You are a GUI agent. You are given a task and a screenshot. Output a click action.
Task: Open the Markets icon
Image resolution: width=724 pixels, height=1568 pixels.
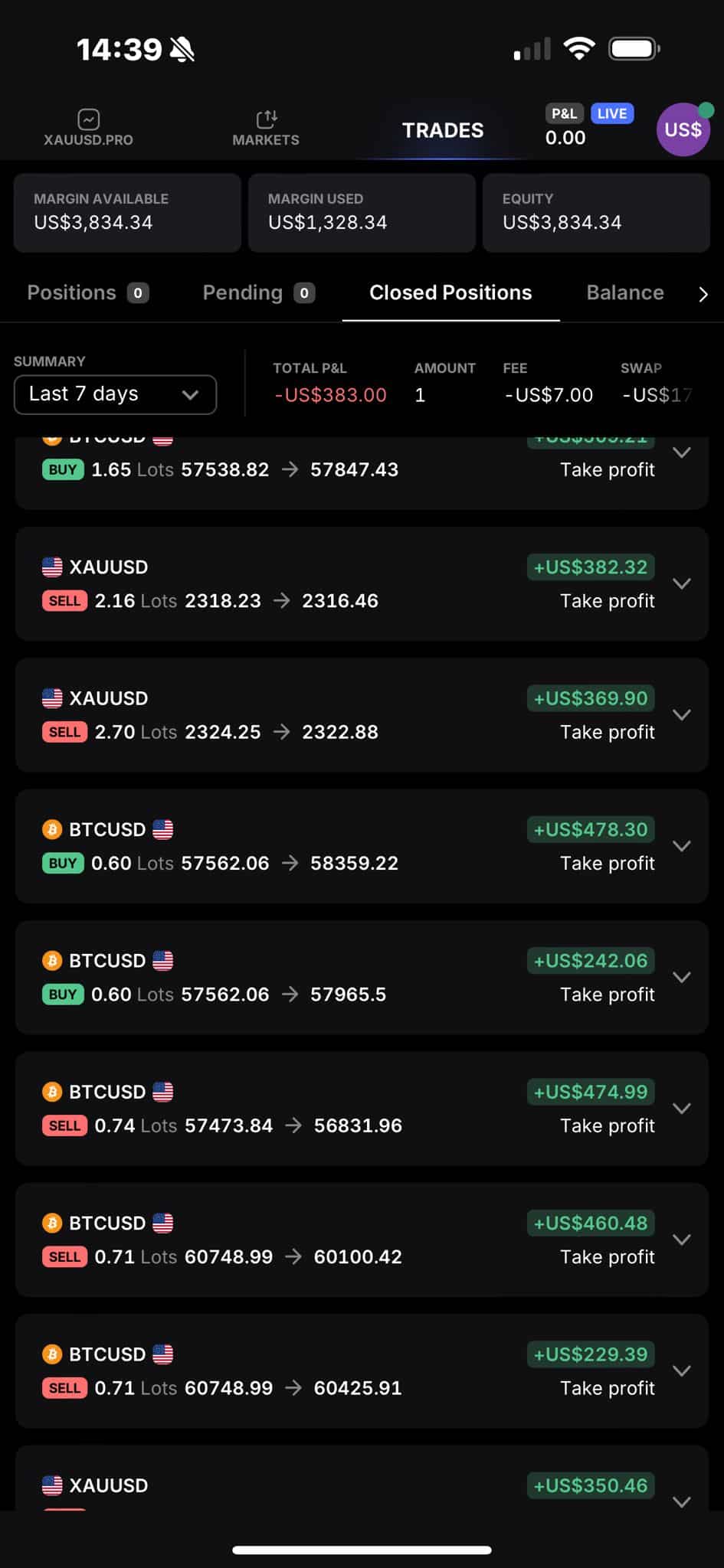266,119
